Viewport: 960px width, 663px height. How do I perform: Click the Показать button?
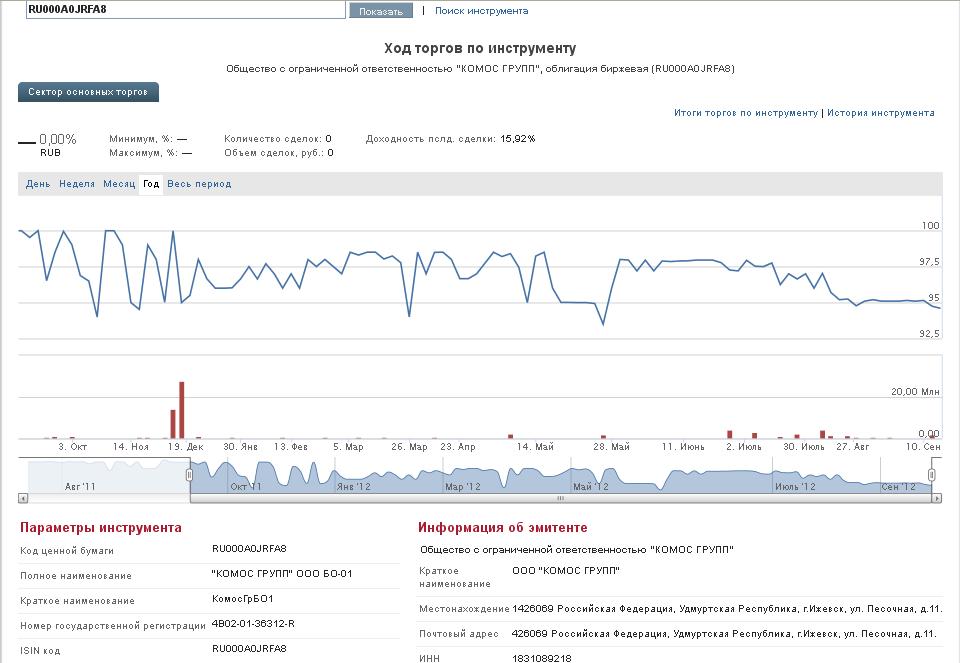click(x=381, y=11)
